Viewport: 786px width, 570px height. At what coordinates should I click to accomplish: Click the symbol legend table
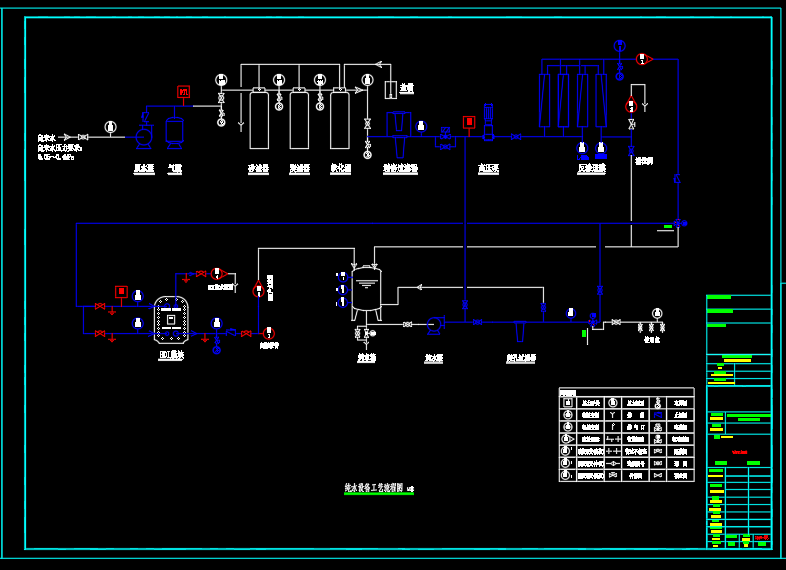[x=626, y=435]
